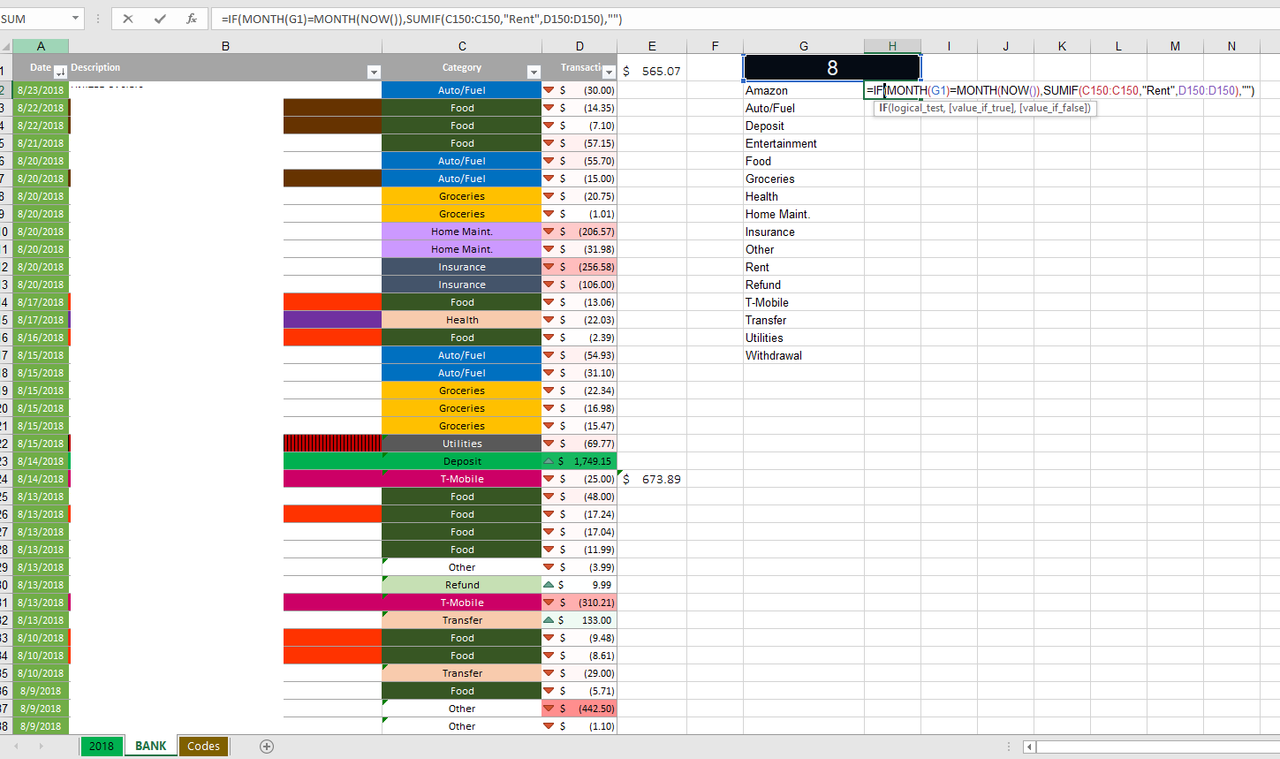Switch to the Codes sheet tab

[204, 746]
